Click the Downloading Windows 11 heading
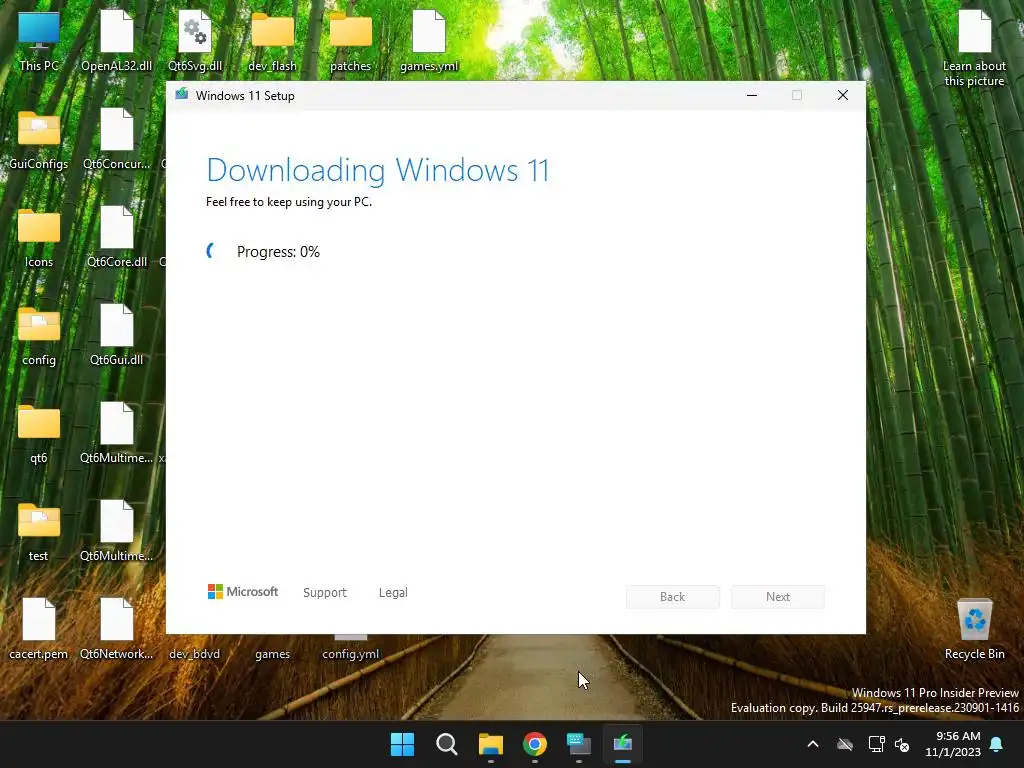The image size is (1024, 768). click(x=377, y=170)
